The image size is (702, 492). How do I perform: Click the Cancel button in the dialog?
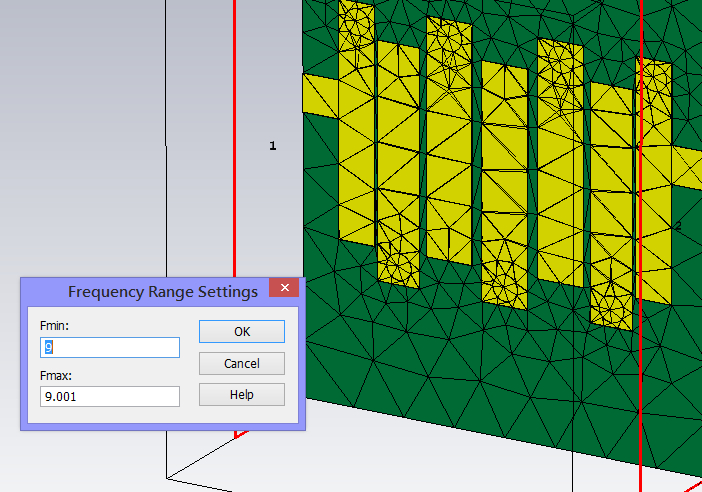tap(242, 363)
